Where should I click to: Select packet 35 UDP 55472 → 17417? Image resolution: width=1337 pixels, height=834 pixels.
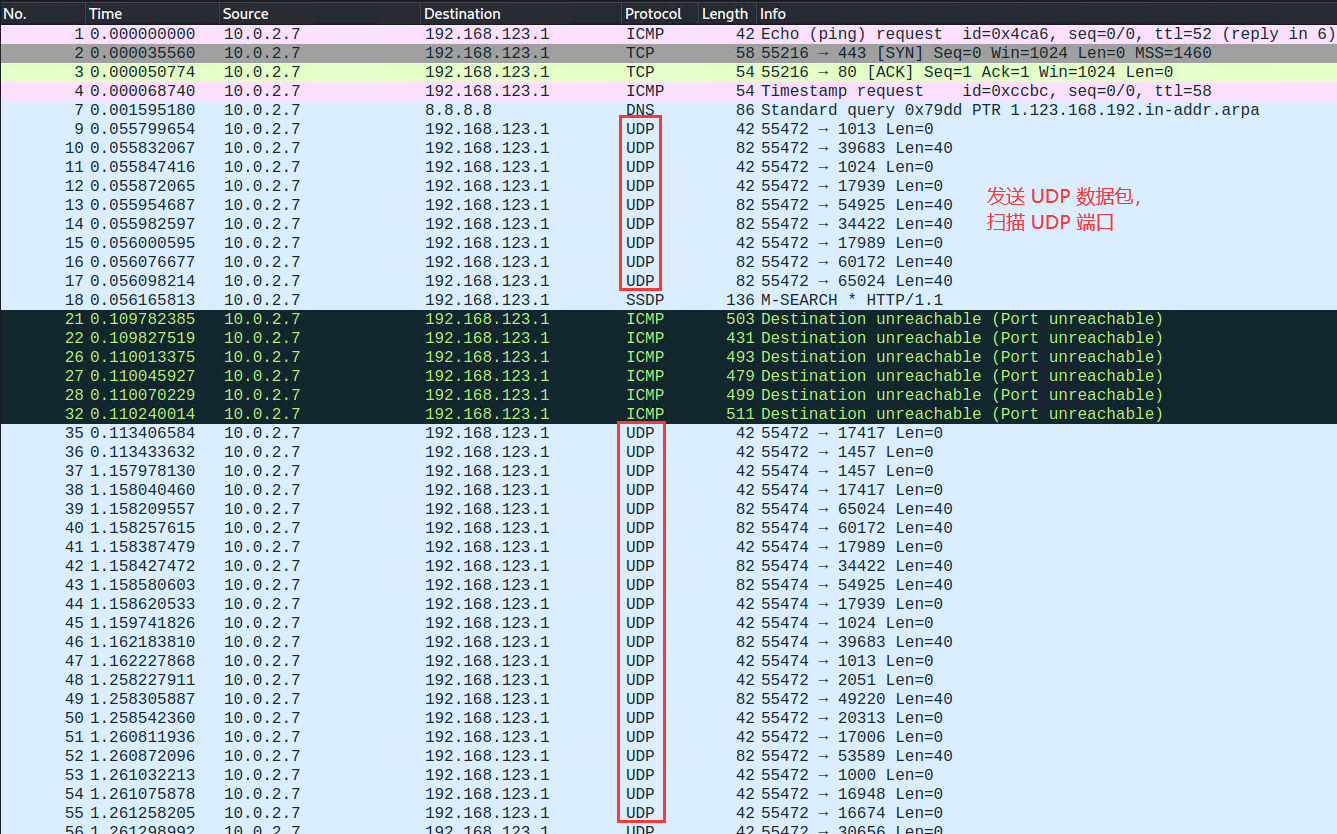[x=668, y=433]
